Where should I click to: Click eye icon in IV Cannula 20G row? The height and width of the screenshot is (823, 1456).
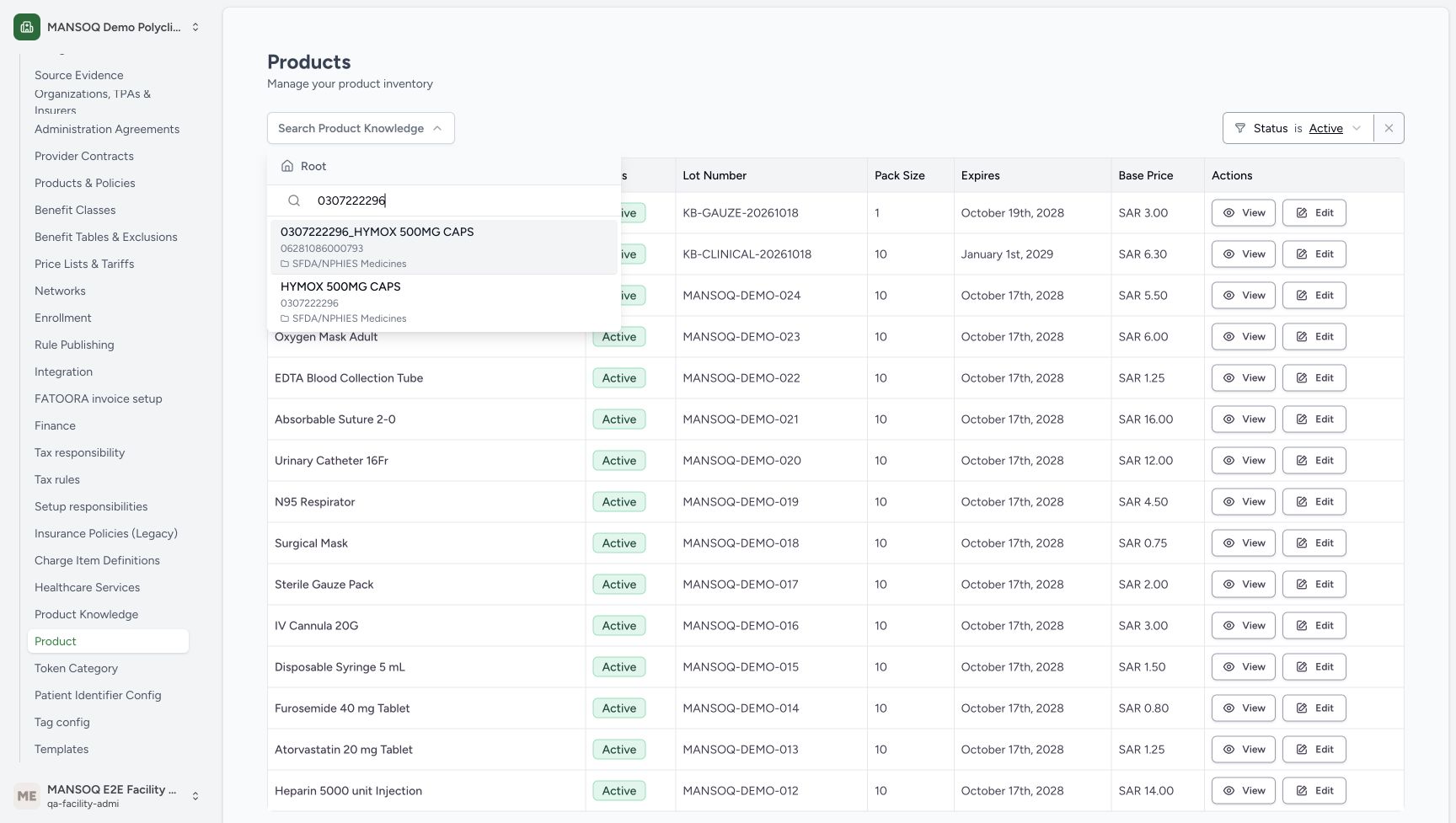(x=1228, y=626)
